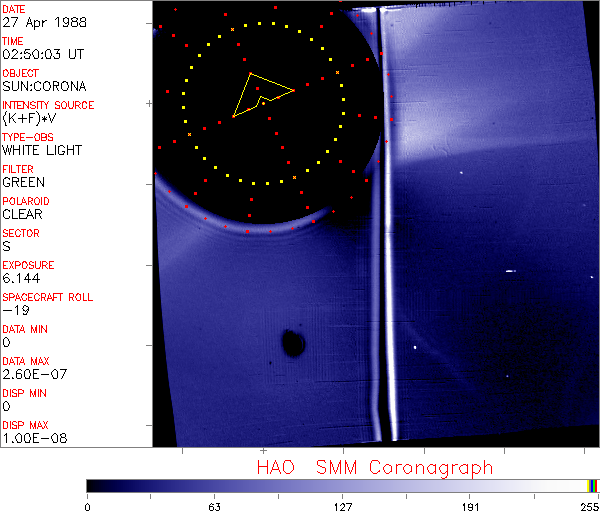Click the red SECTOR label
Viewport: 600px width, 512px height.
coord(21,233)
